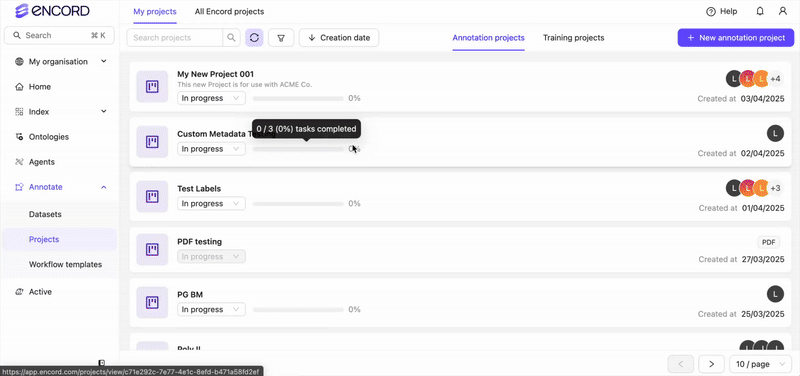Click the +3 collaborators badge on Test Labels

(776, 188)
